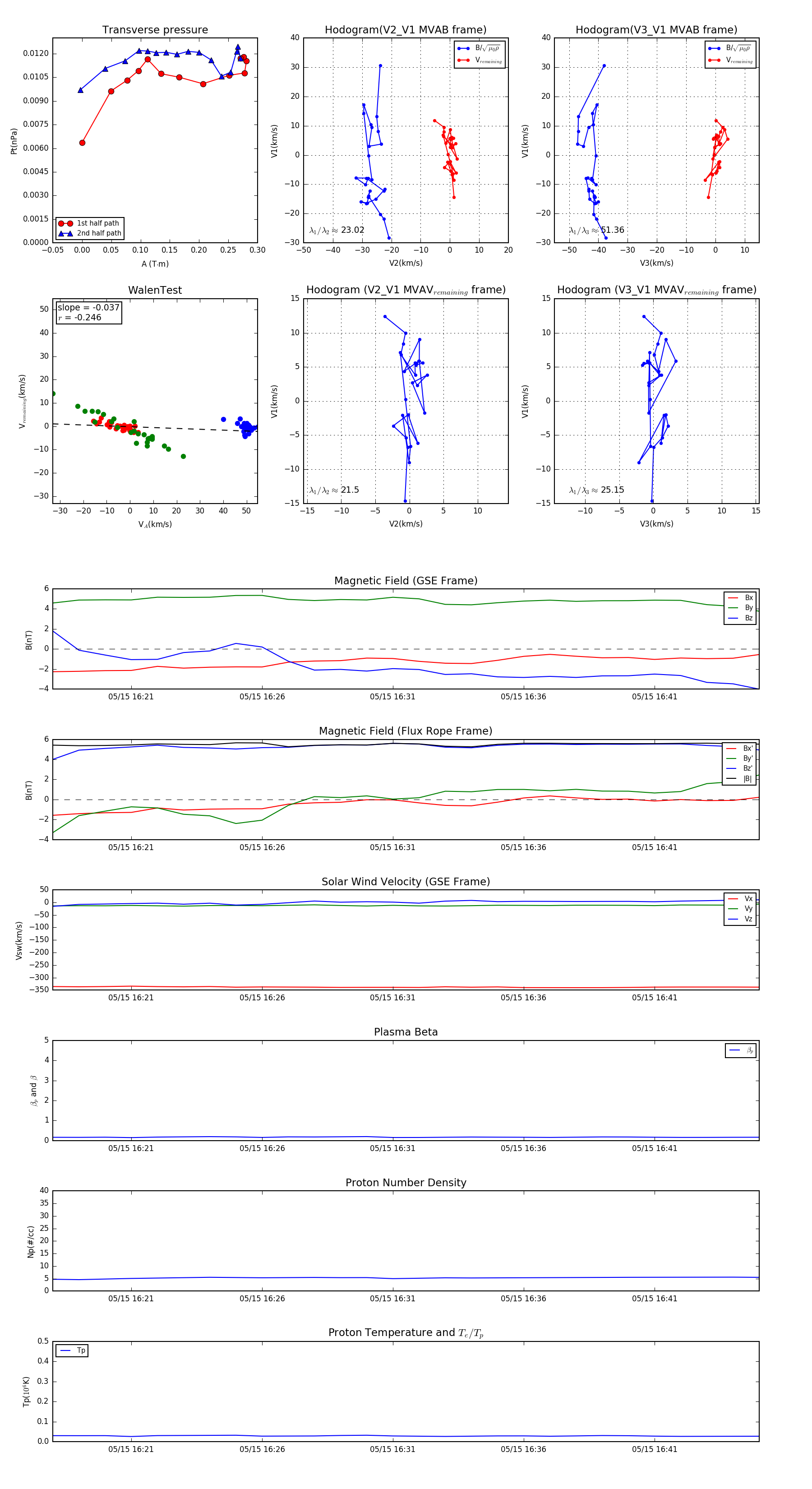Select the '1st half path' legend entry
Viewport: 812px width, 1489px height.
tap(90, 223)
